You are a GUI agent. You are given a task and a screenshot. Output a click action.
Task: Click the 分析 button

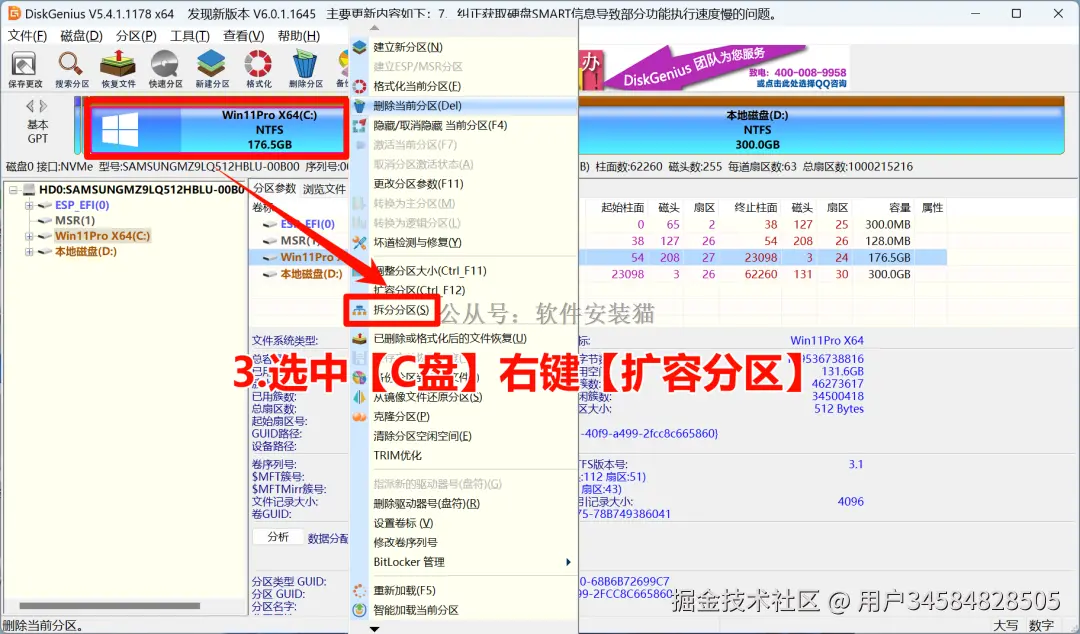coord(278,537)
